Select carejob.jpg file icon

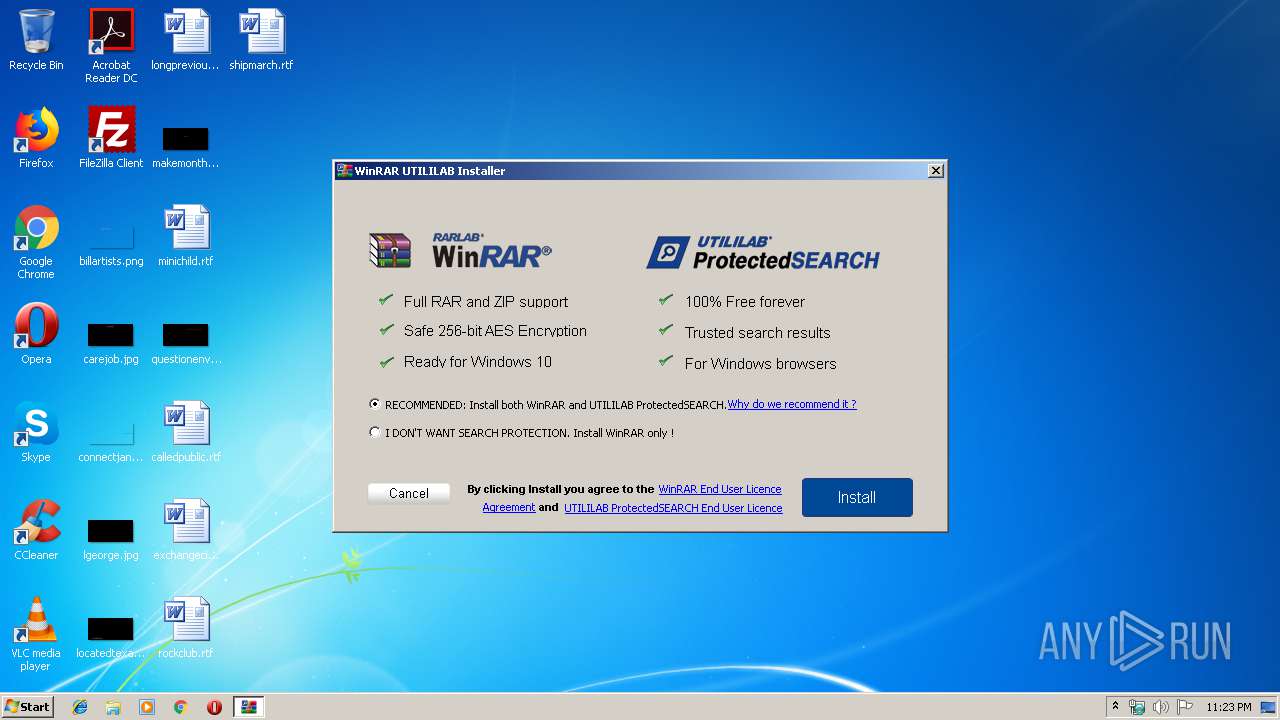[111, 343]
